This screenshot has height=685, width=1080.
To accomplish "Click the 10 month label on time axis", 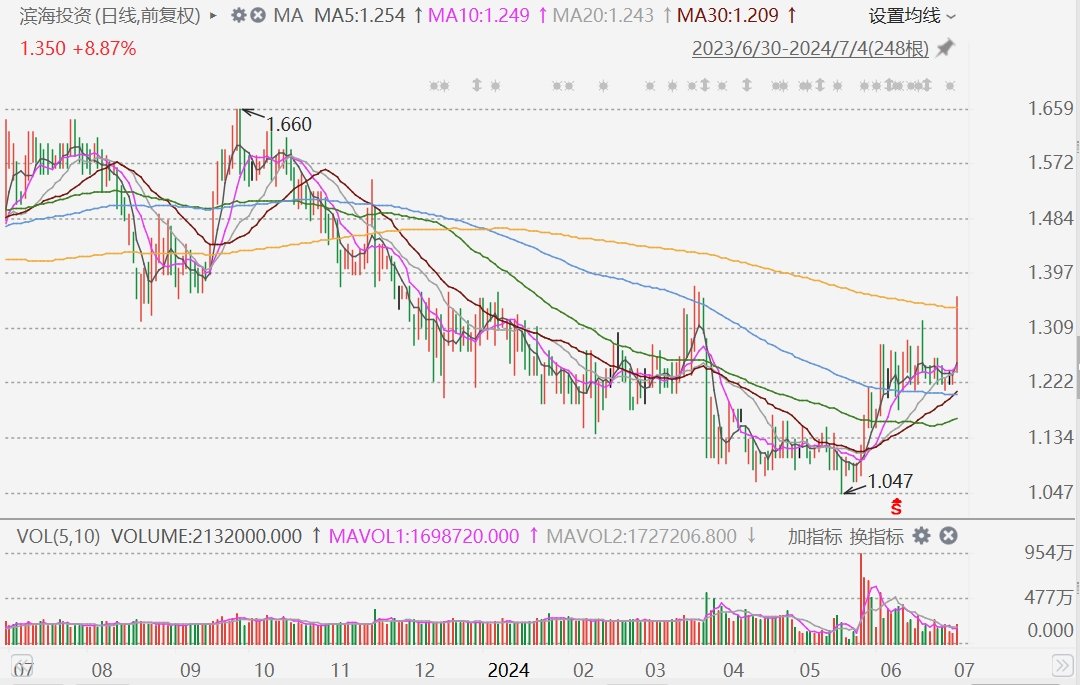I will pos(264,670).
